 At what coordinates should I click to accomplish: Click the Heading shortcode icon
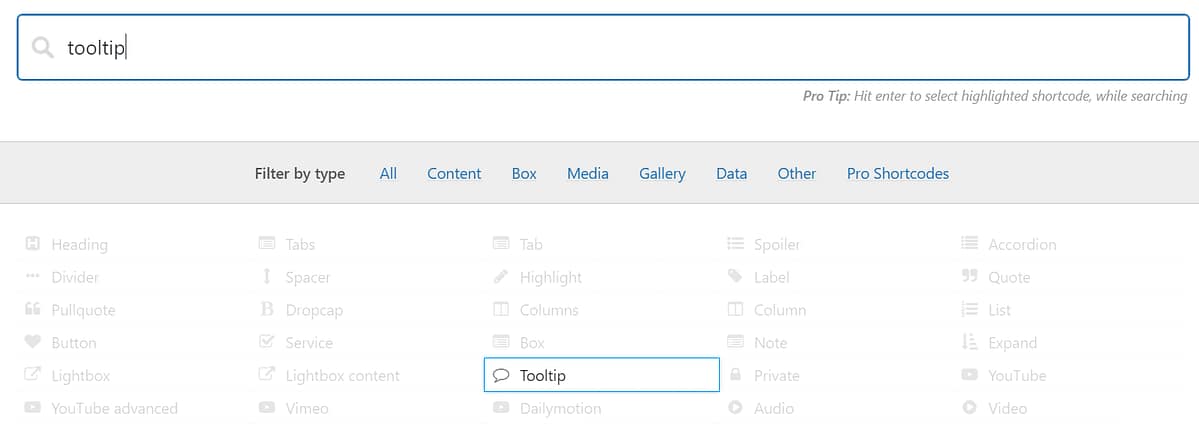(32, 244)
